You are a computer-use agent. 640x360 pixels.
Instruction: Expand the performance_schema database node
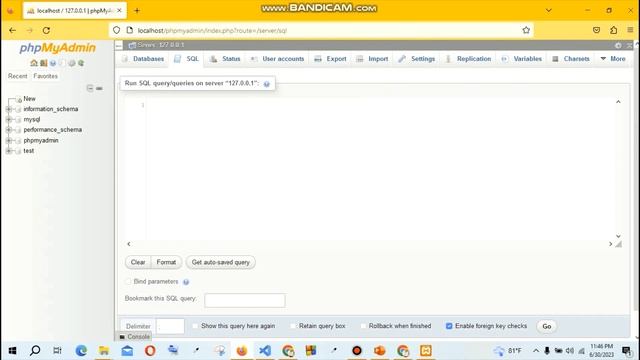click(9, 130)
